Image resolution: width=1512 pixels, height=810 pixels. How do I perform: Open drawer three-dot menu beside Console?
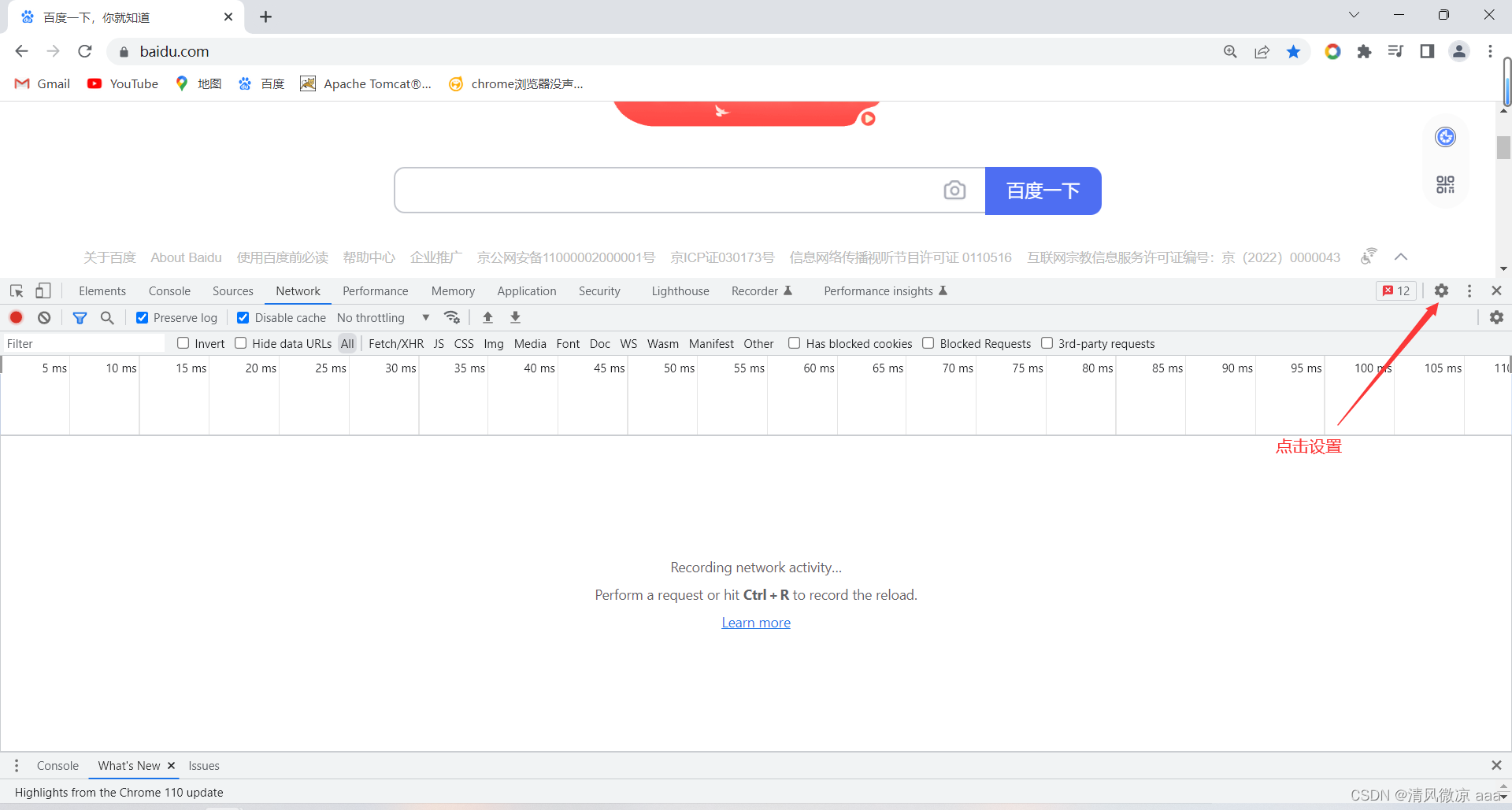(17, 765)
